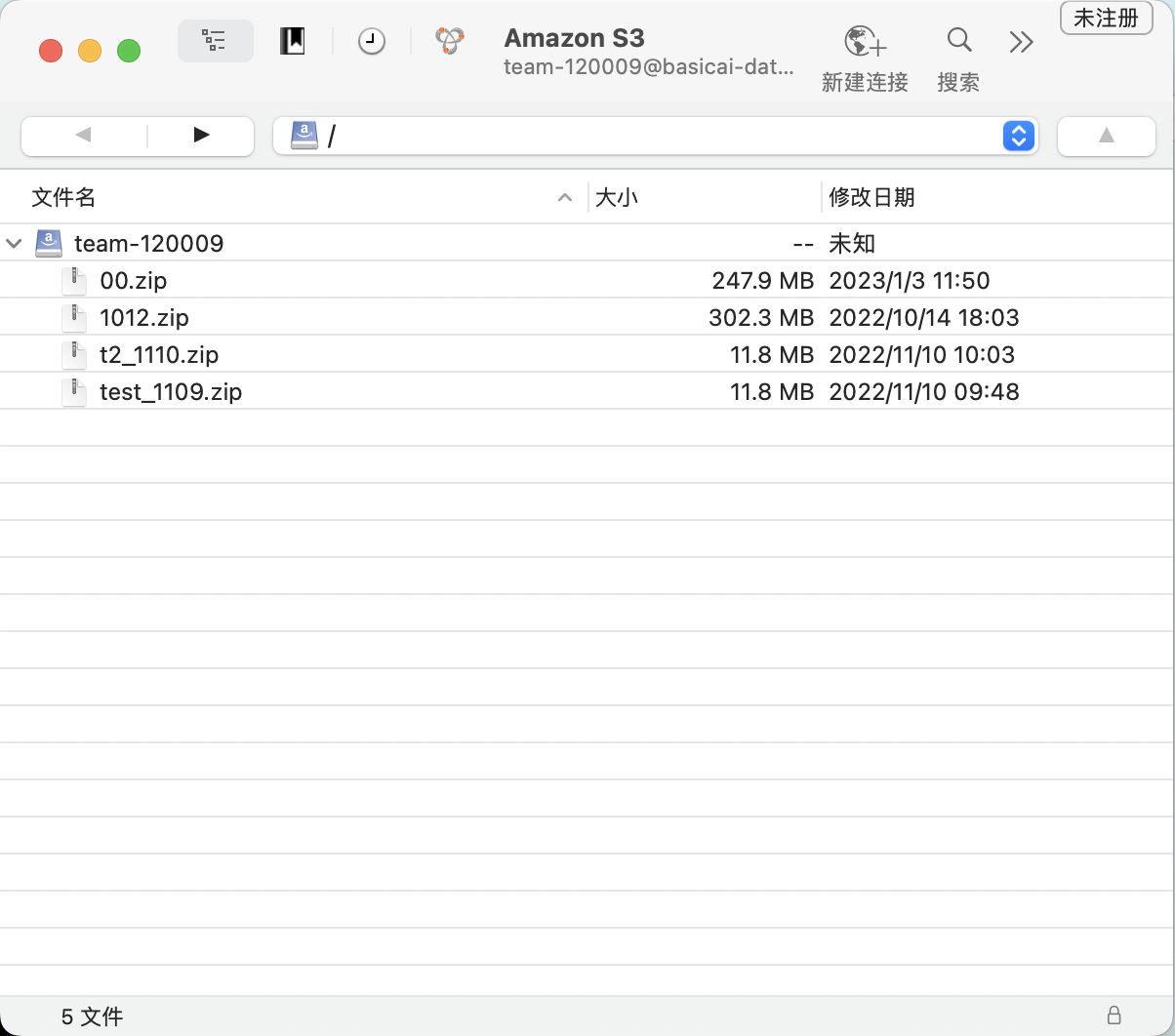Click the Amazon drive icon in path field
Image resolution: width=1175 pixels, height=1036 pixels.
coord(304,136)
